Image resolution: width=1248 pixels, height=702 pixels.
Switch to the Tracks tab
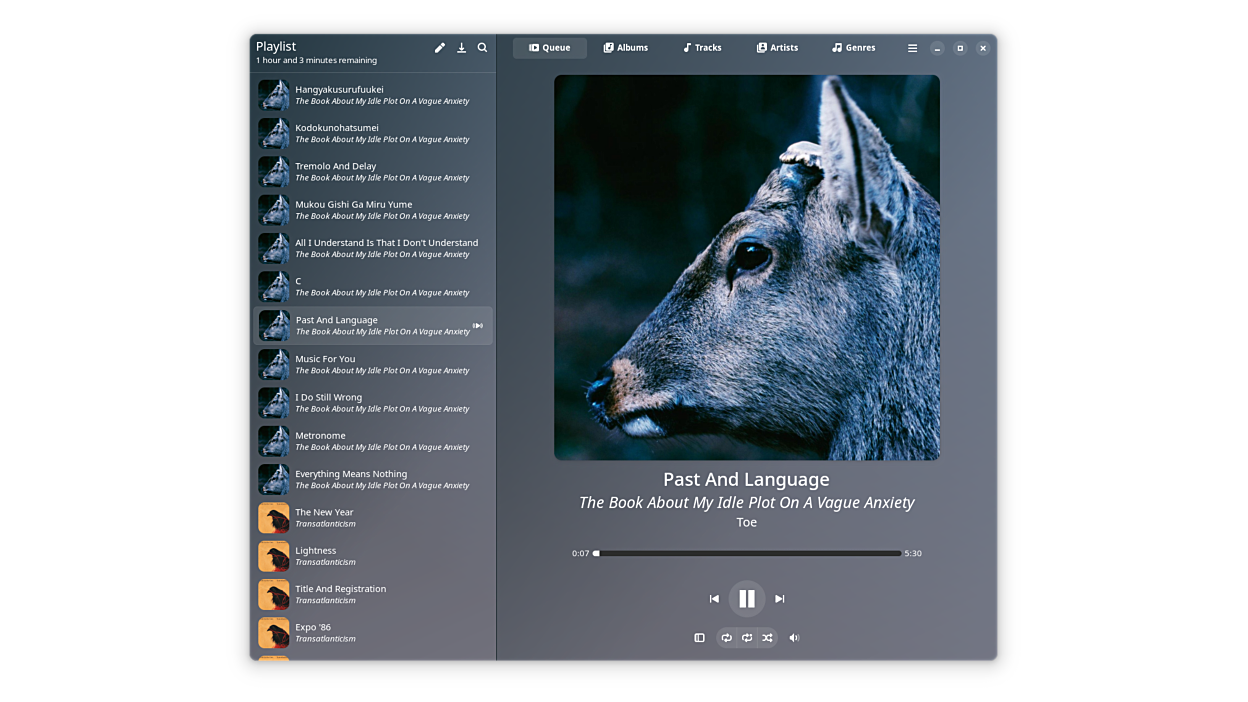[702, 48]
